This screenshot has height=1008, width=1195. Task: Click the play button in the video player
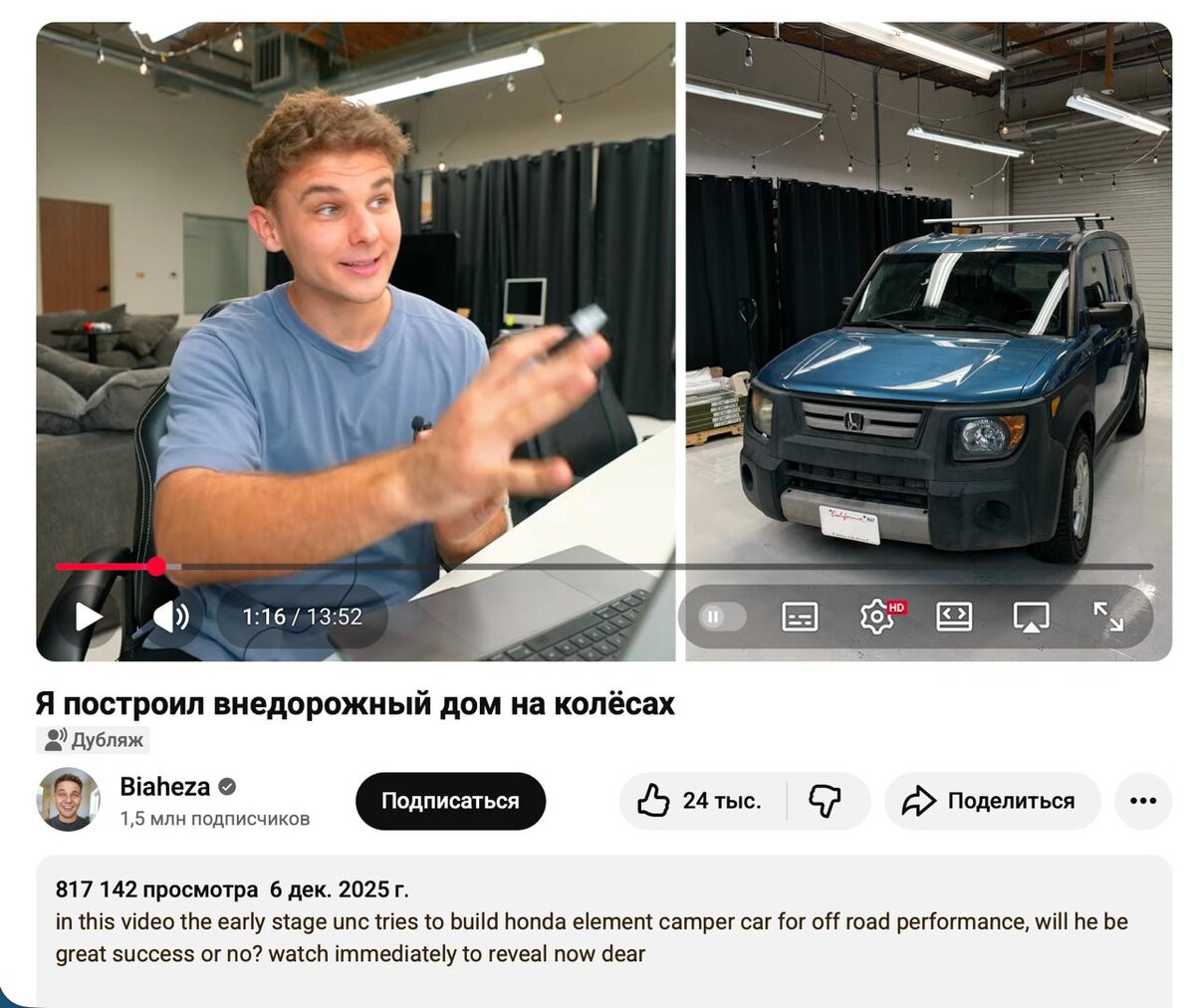click(x=89, y=618)
